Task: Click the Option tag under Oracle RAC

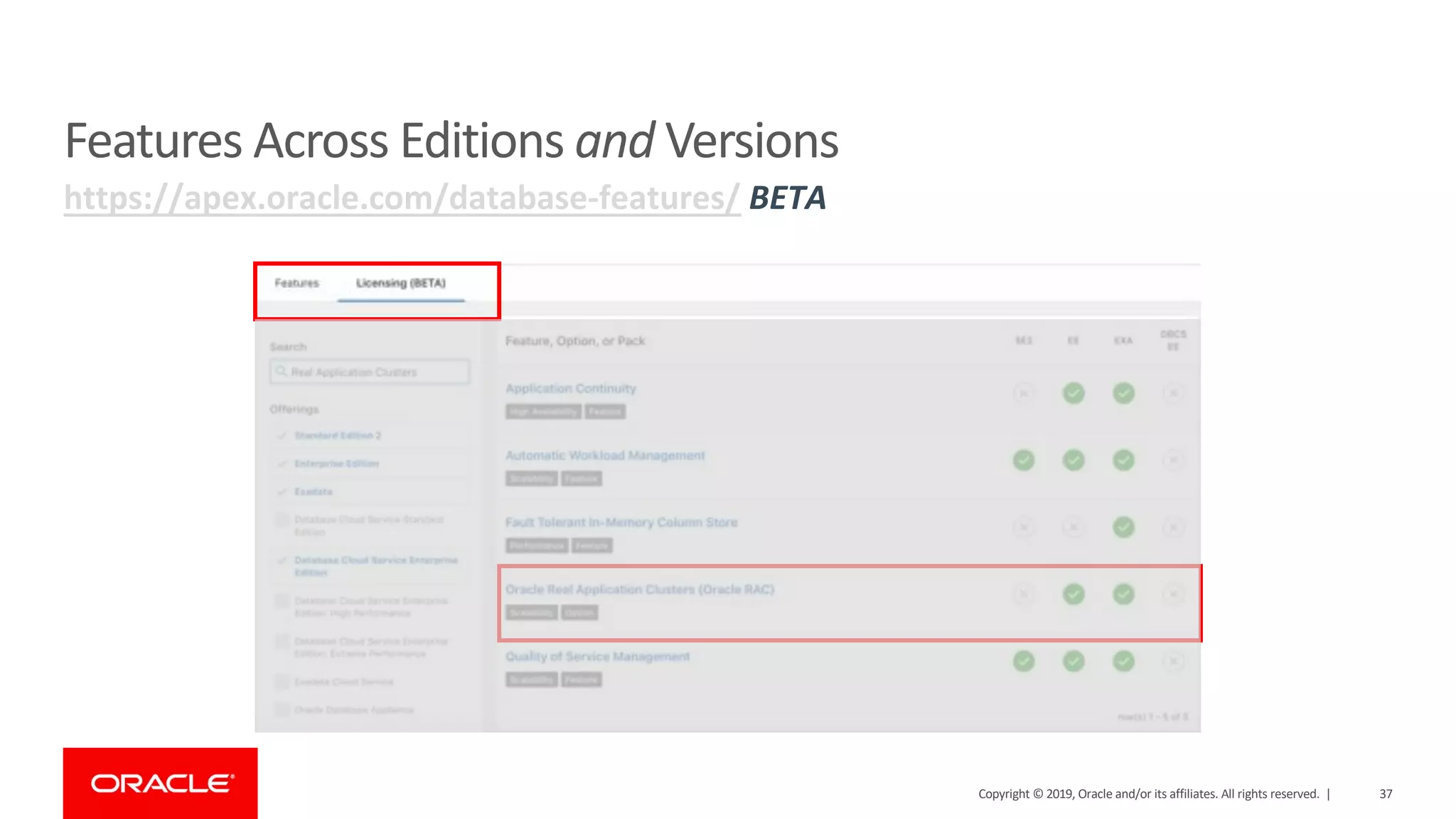Action: point(579,613)
